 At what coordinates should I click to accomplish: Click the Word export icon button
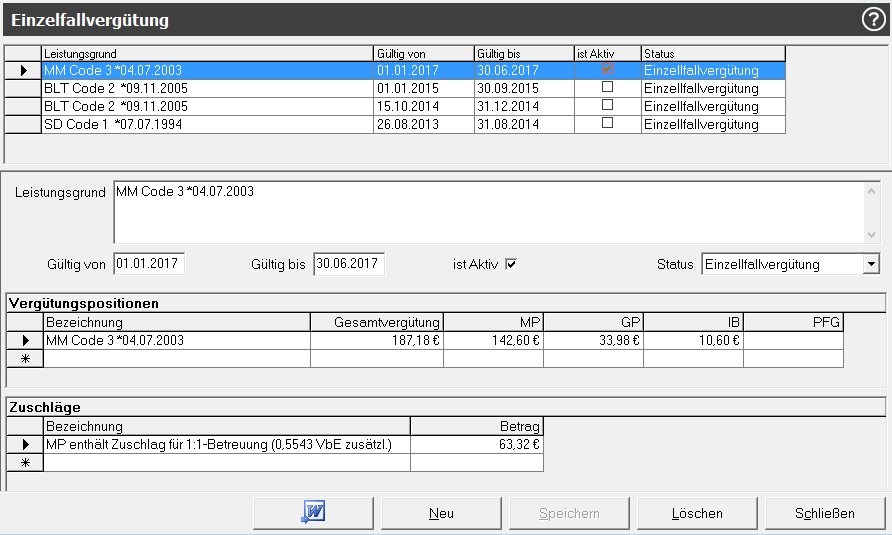[x=313, y=513]
